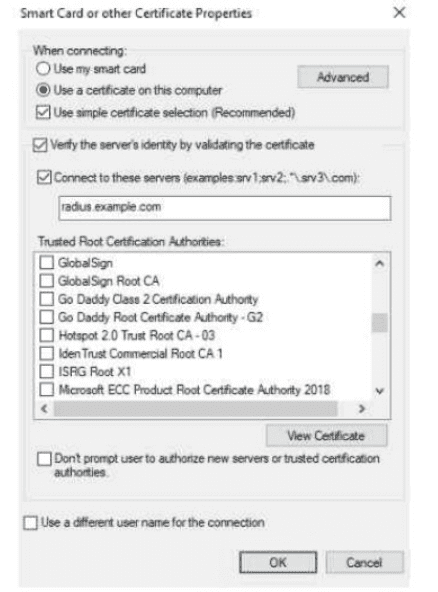Select Use a certificate on this computer
438x592 pixels.
[x=43, y=90]
